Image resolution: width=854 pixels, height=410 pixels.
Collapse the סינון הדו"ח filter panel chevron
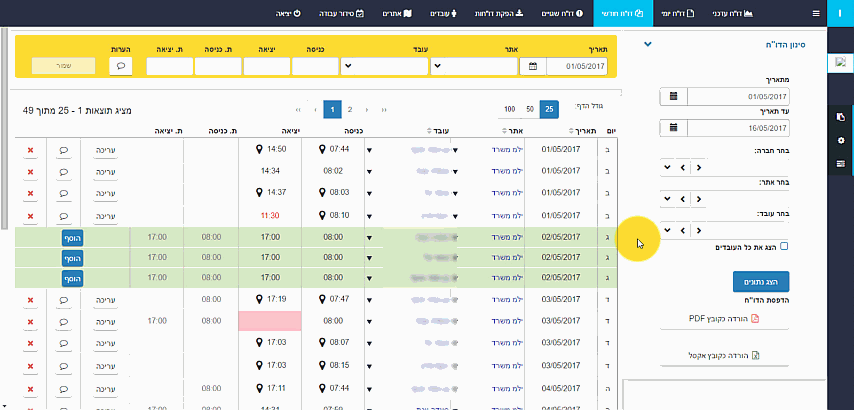coord(648,45)
